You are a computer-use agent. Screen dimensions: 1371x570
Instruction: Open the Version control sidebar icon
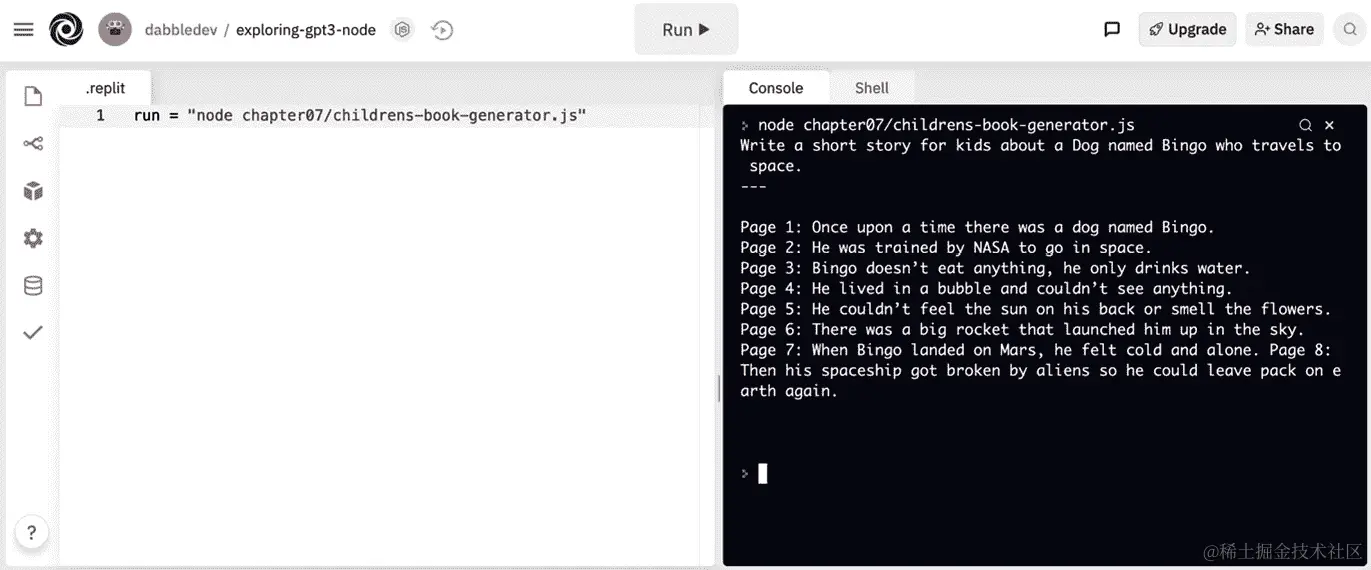[x=33, y=144]
